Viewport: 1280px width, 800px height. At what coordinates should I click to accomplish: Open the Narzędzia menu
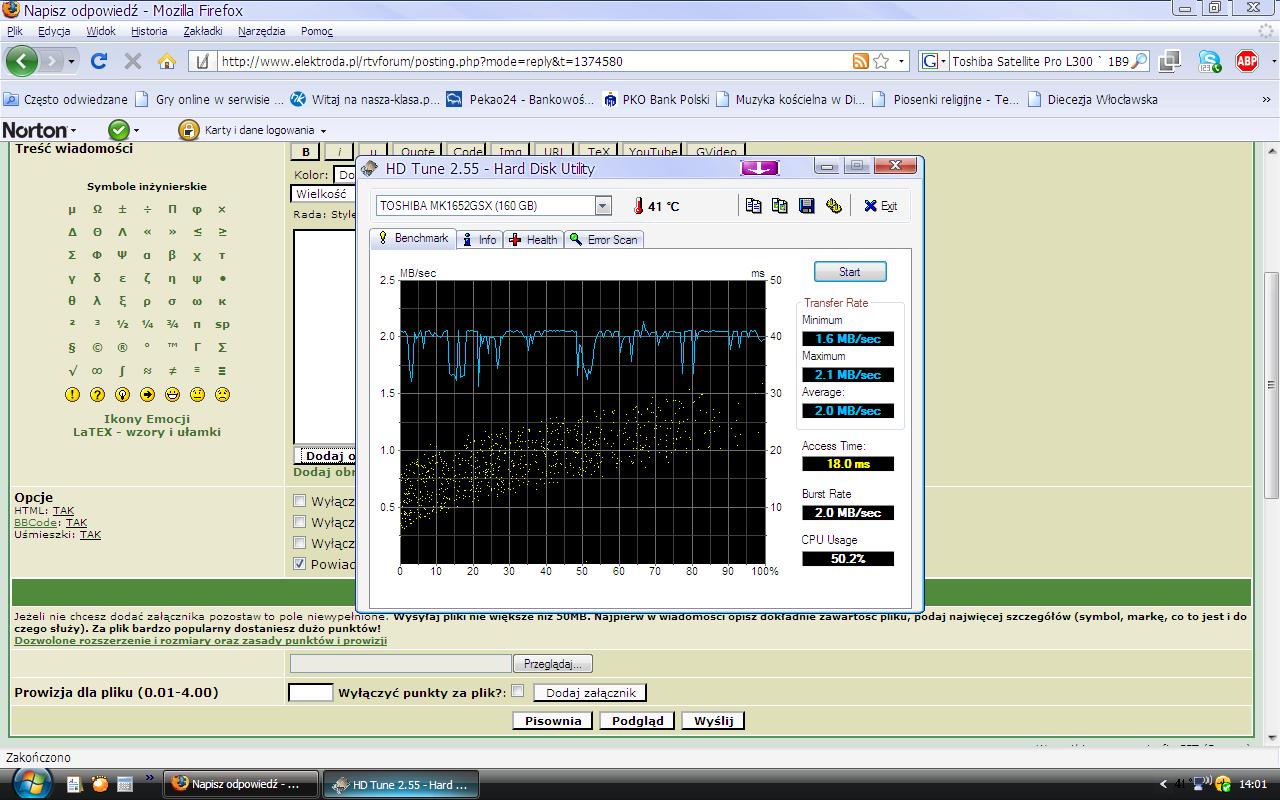(x=262, y=31)
